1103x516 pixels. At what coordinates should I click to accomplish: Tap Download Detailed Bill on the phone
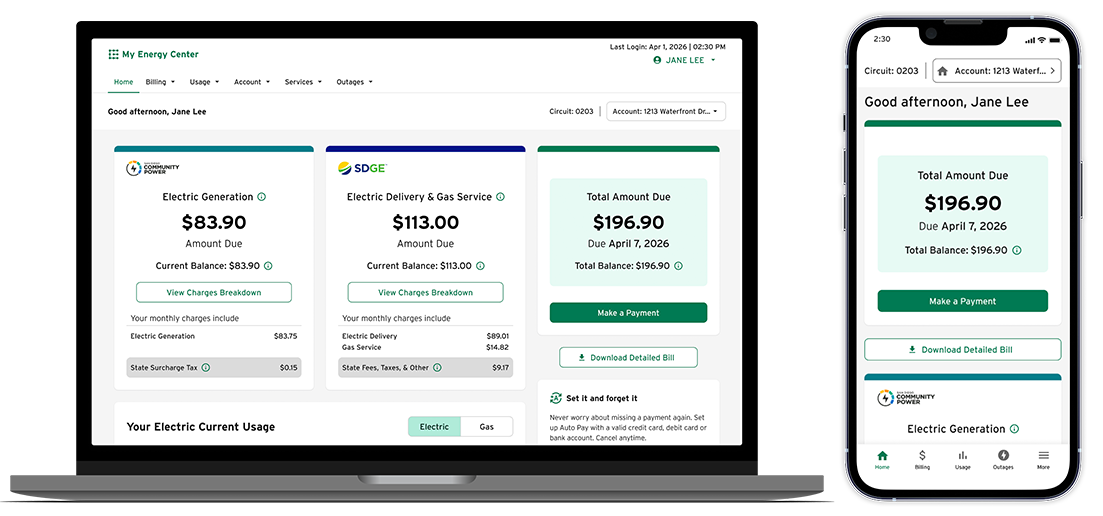click(x=962, y=350)
